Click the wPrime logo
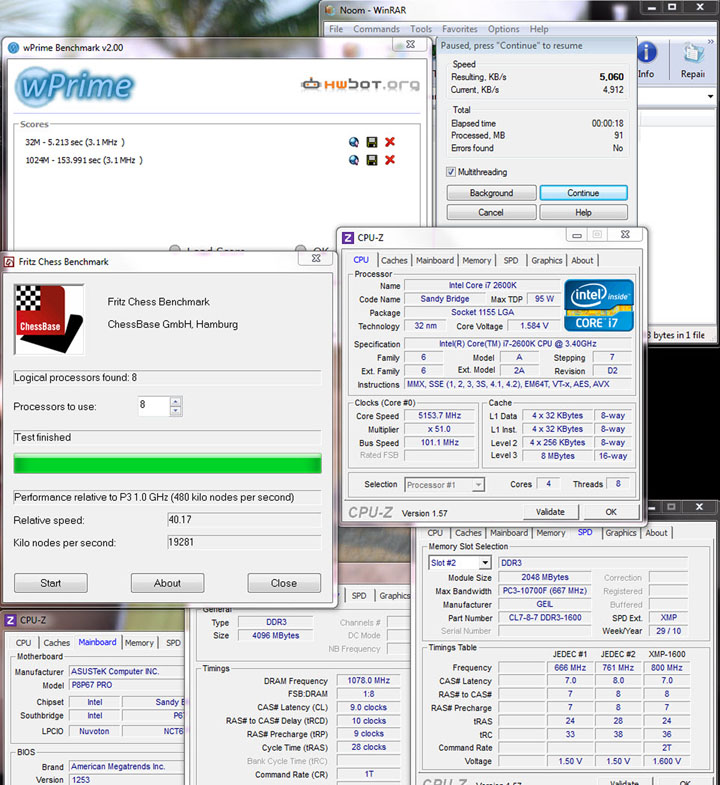Screen dimensions: 720x785 74,86
